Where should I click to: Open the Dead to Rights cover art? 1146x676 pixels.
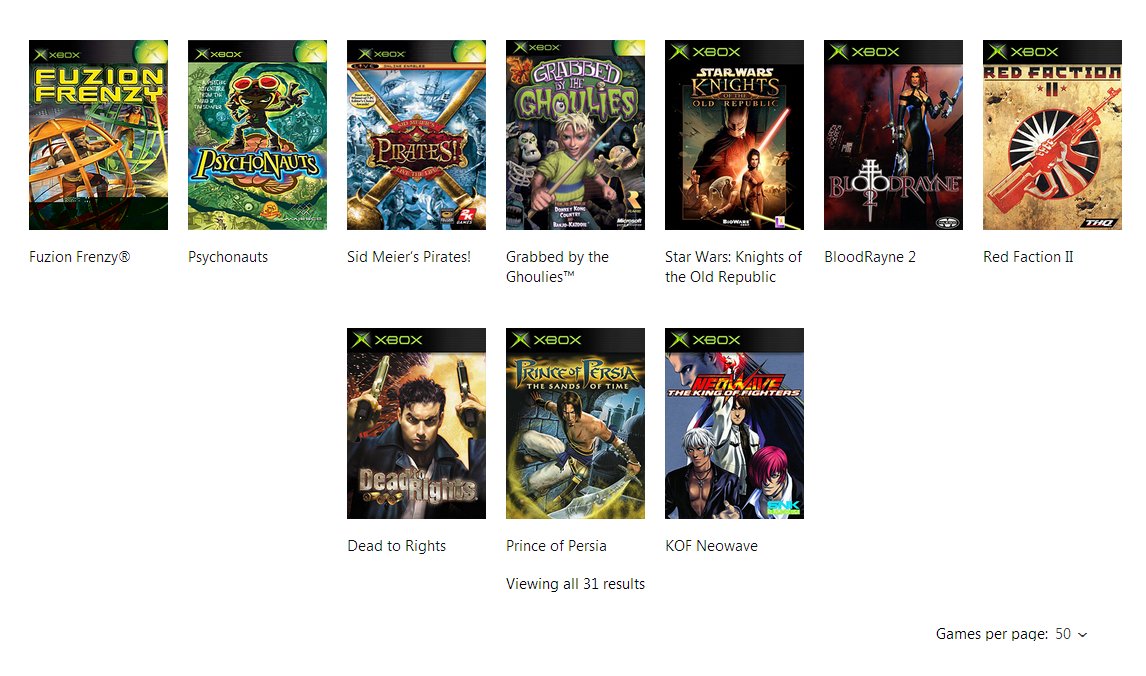point(417,424)
